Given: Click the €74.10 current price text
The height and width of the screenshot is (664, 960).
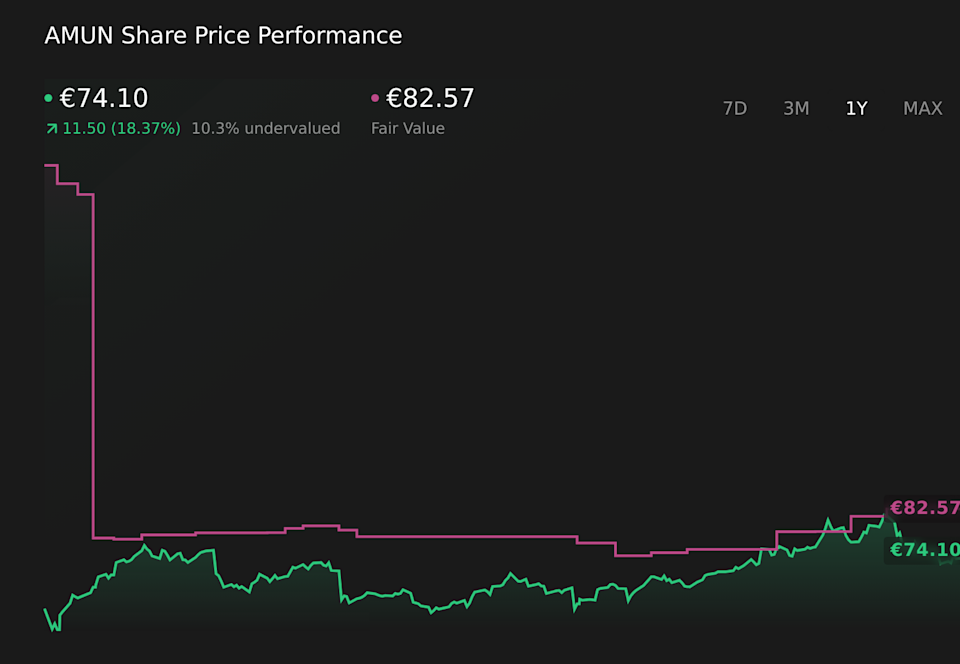Looking at the screenshot, I should point(103,97).
